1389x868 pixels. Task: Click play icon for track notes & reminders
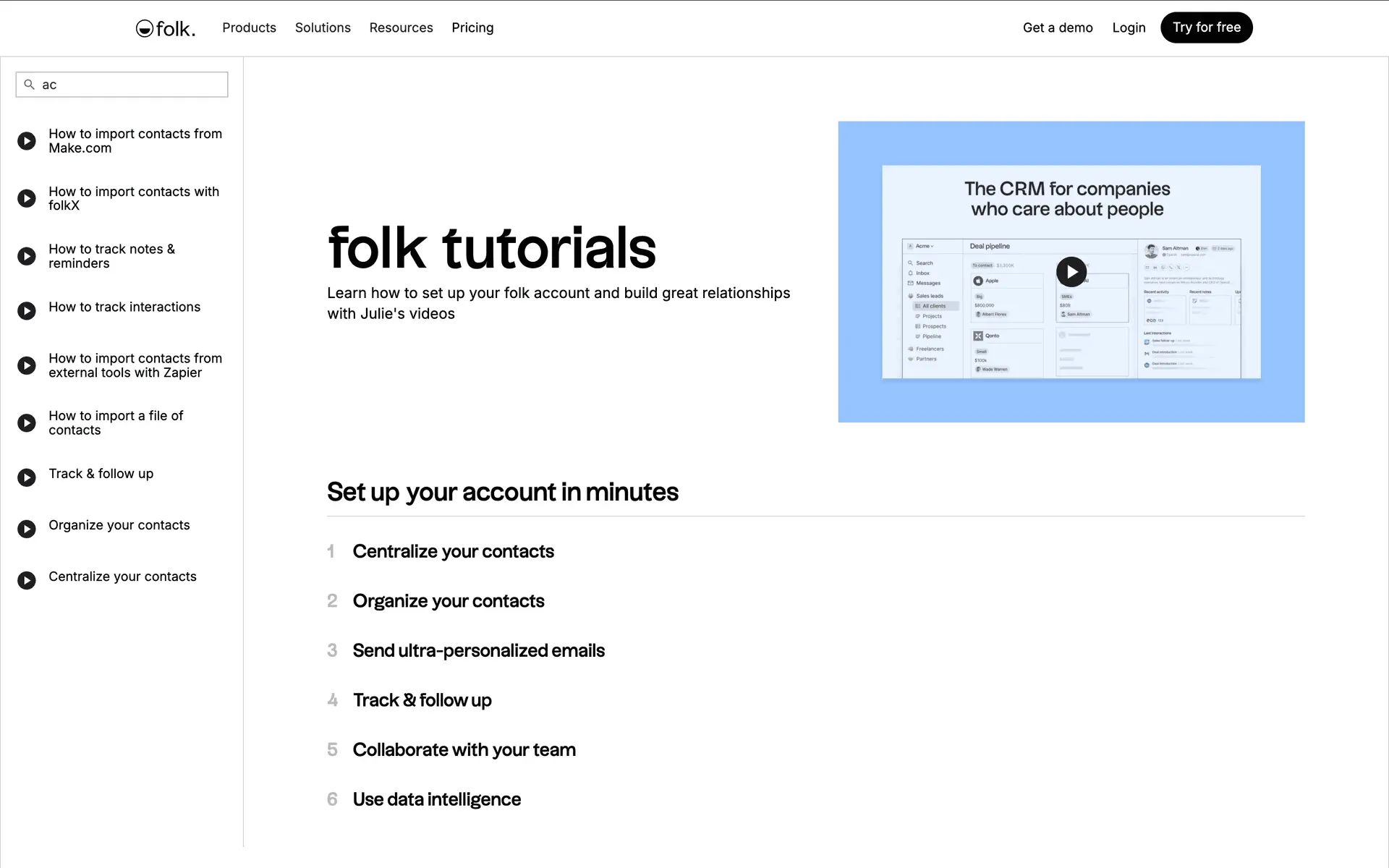click(27, 256)
